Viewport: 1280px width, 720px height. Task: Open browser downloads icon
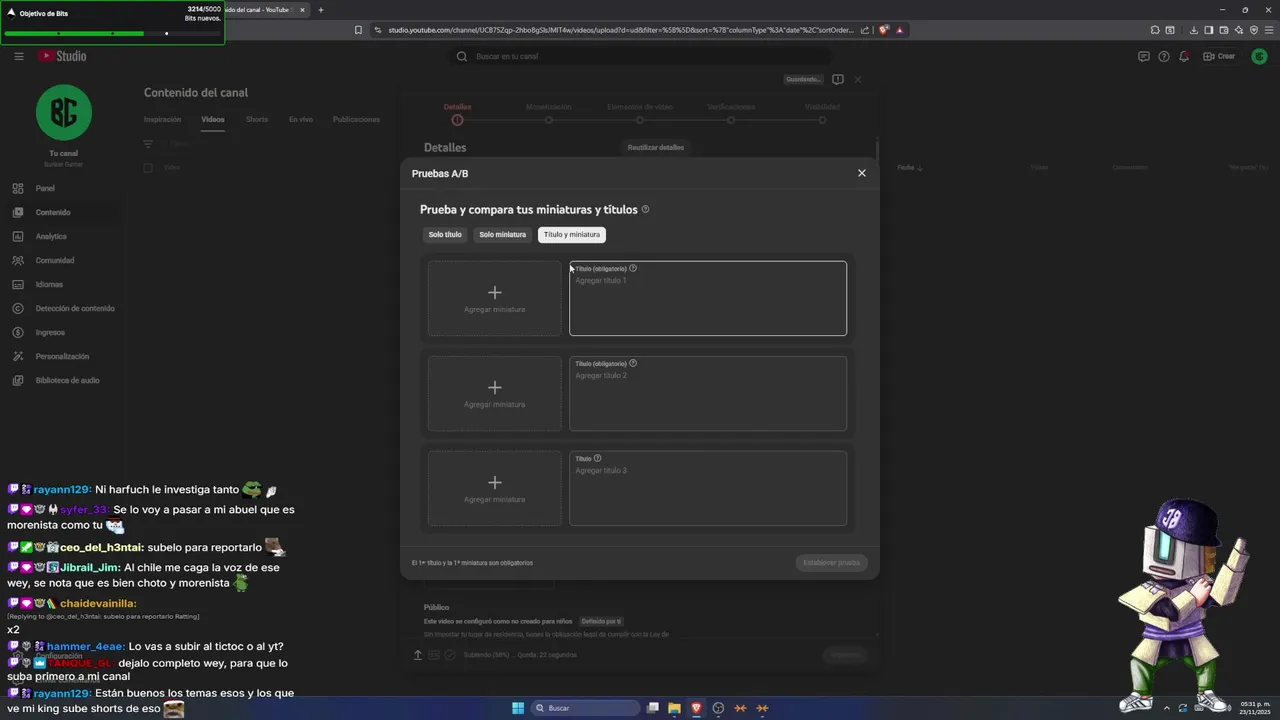tap(1194, 30)
